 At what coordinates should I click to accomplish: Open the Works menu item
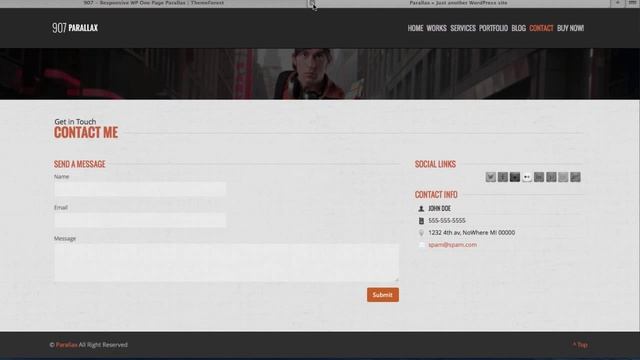click(436, 28)
